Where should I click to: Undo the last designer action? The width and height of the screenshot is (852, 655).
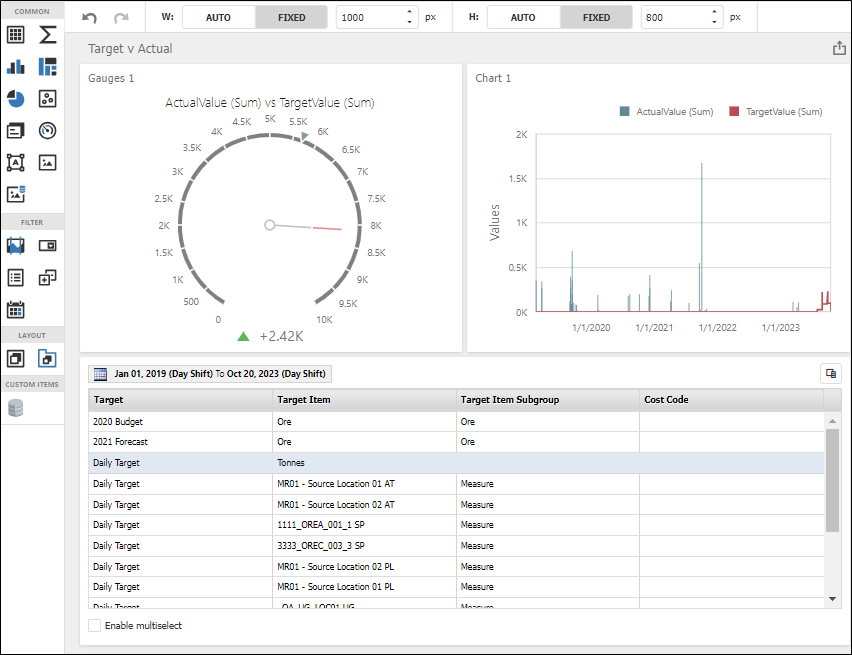89,18
